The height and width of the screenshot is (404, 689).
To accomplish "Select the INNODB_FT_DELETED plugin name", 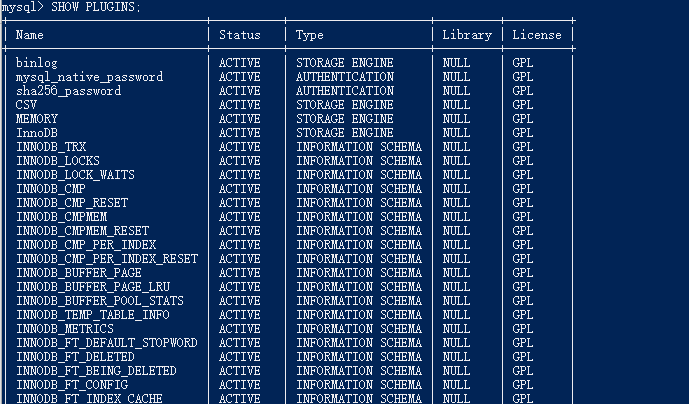I will point(75,358).
